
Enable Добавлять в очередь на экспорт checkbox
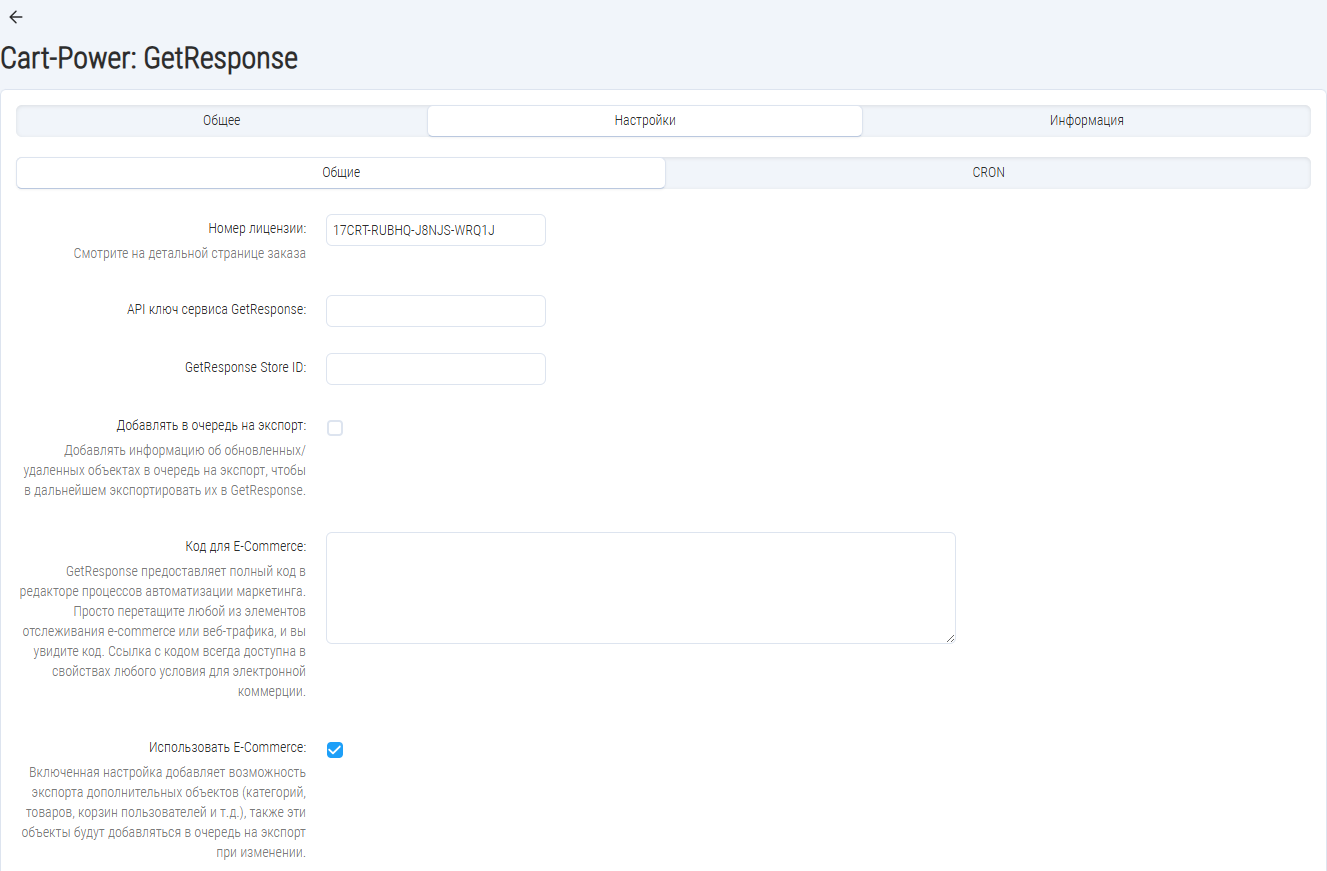coord(335,428)
